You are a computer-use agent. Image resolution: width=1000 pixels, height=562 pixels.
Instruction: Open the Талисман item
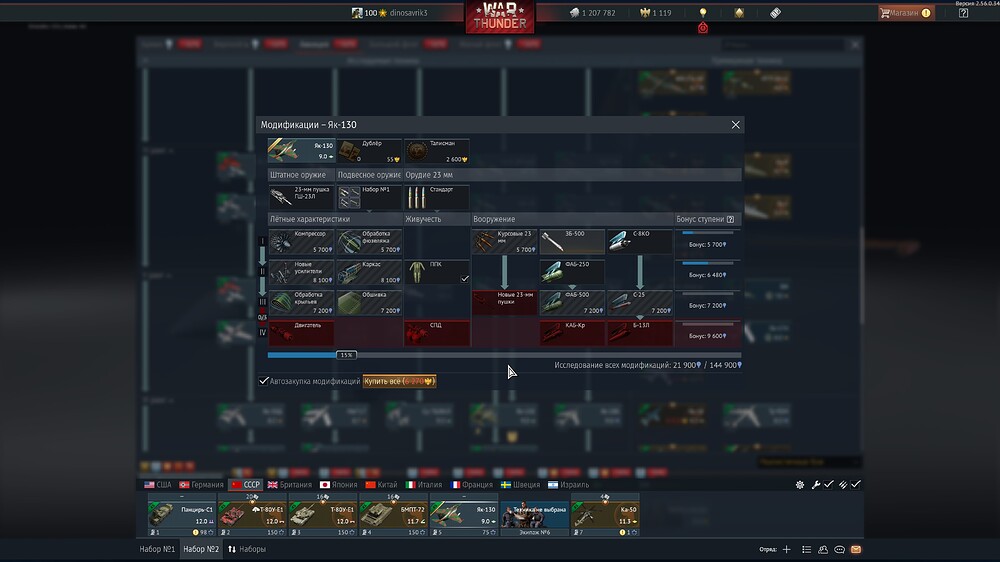436,151
